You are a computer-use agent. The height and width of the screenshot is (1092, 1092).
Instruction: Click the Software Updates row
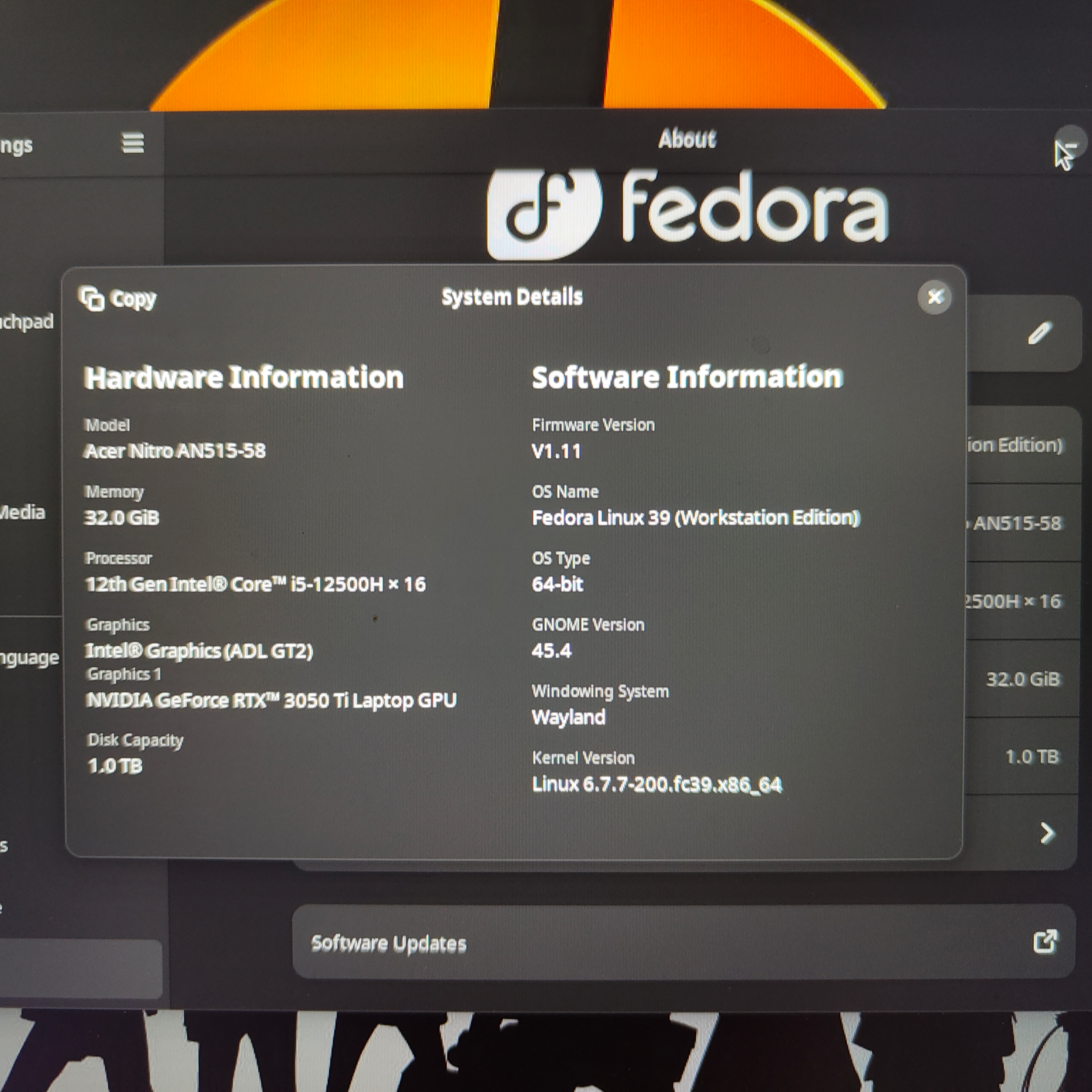(683, 942)
